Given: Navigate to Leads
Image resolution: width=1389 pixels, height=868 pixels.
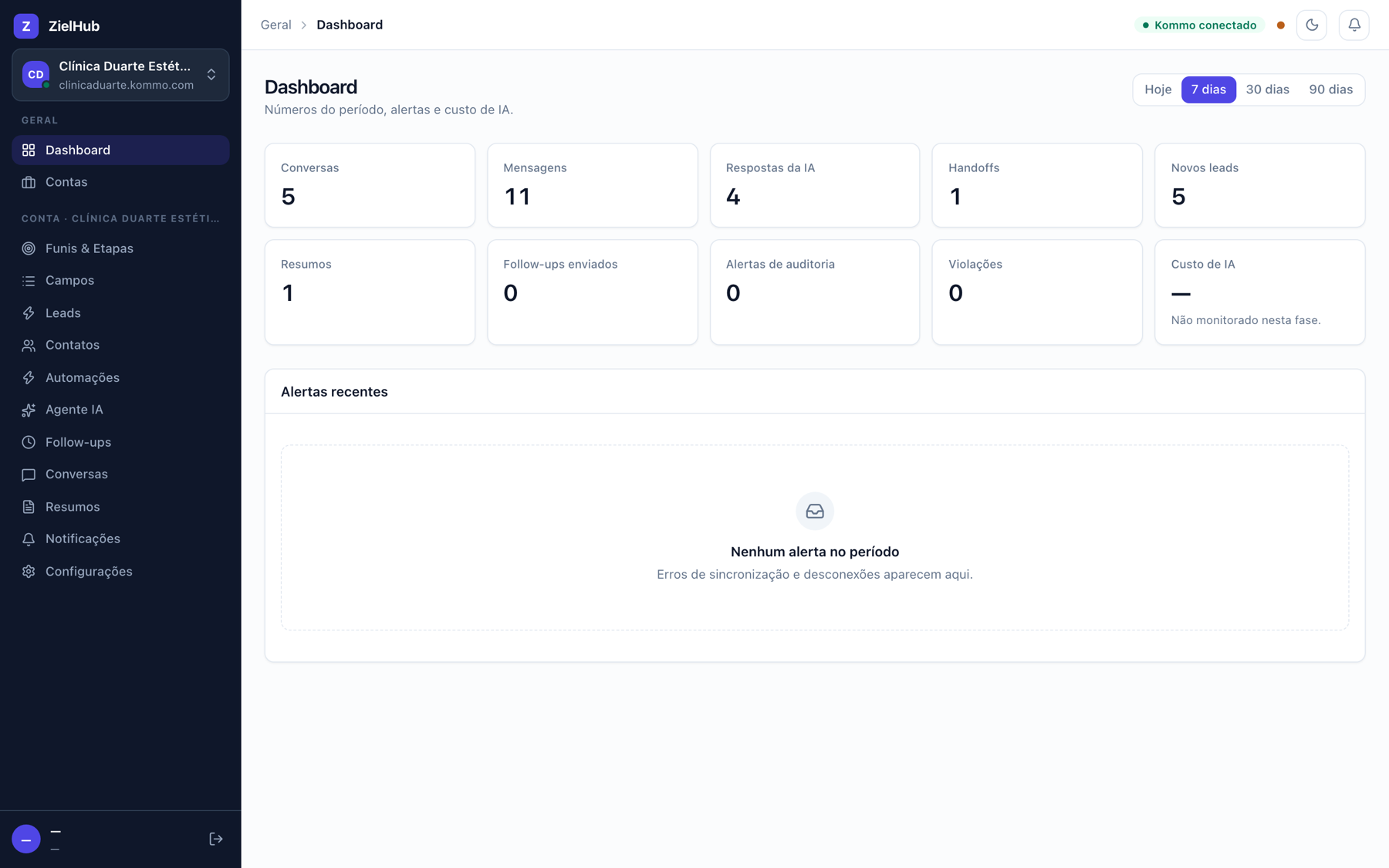Looking at the screenshot, I should point(120,313).
